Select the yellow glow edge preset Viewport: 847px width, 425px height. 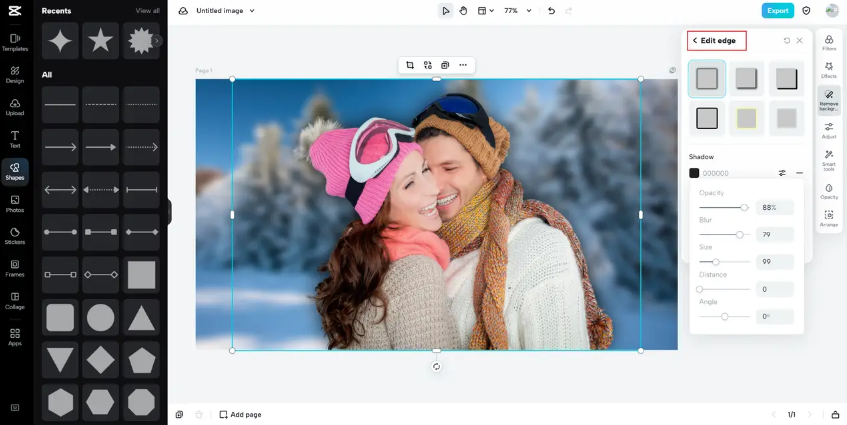(x=747, y=118)
